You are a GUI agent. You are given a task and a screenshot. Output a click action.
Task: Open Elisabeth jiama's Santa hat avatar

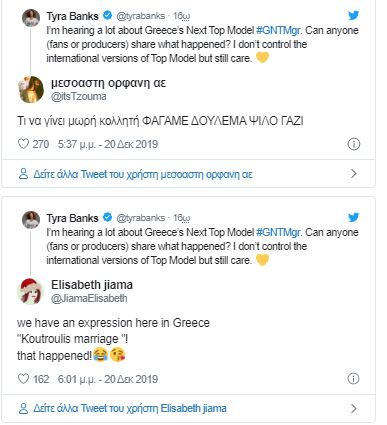tap(30, 291)
